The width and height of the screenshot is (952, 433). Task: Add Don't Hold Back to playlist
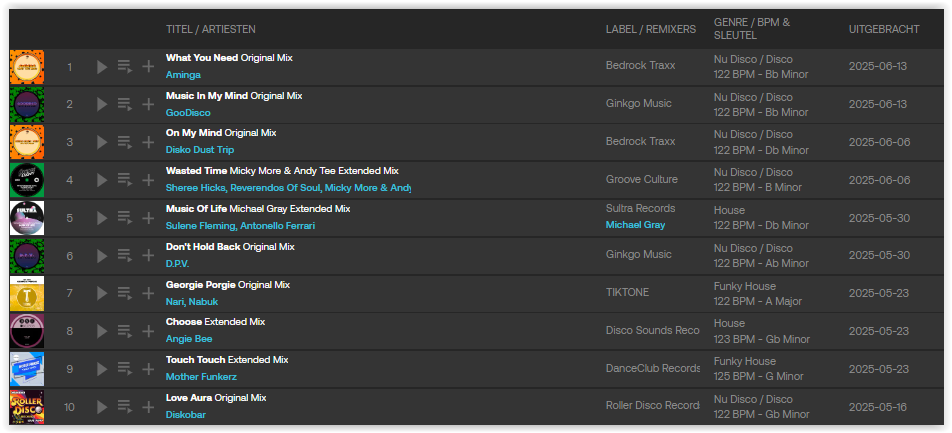[x=148, y=256]
